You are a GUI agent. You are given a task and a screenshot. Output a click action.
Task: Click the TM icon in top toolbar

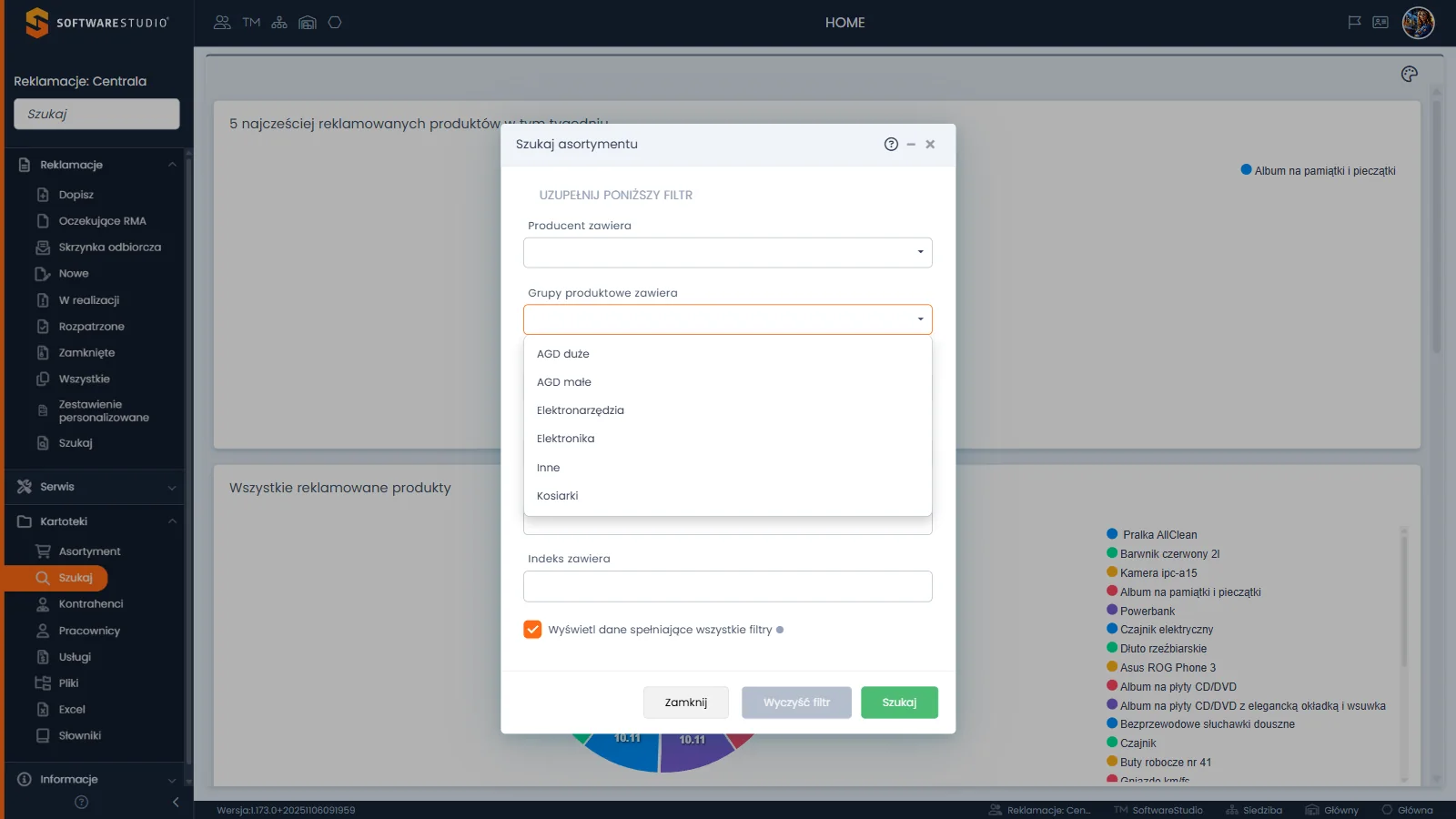point(251,23)
